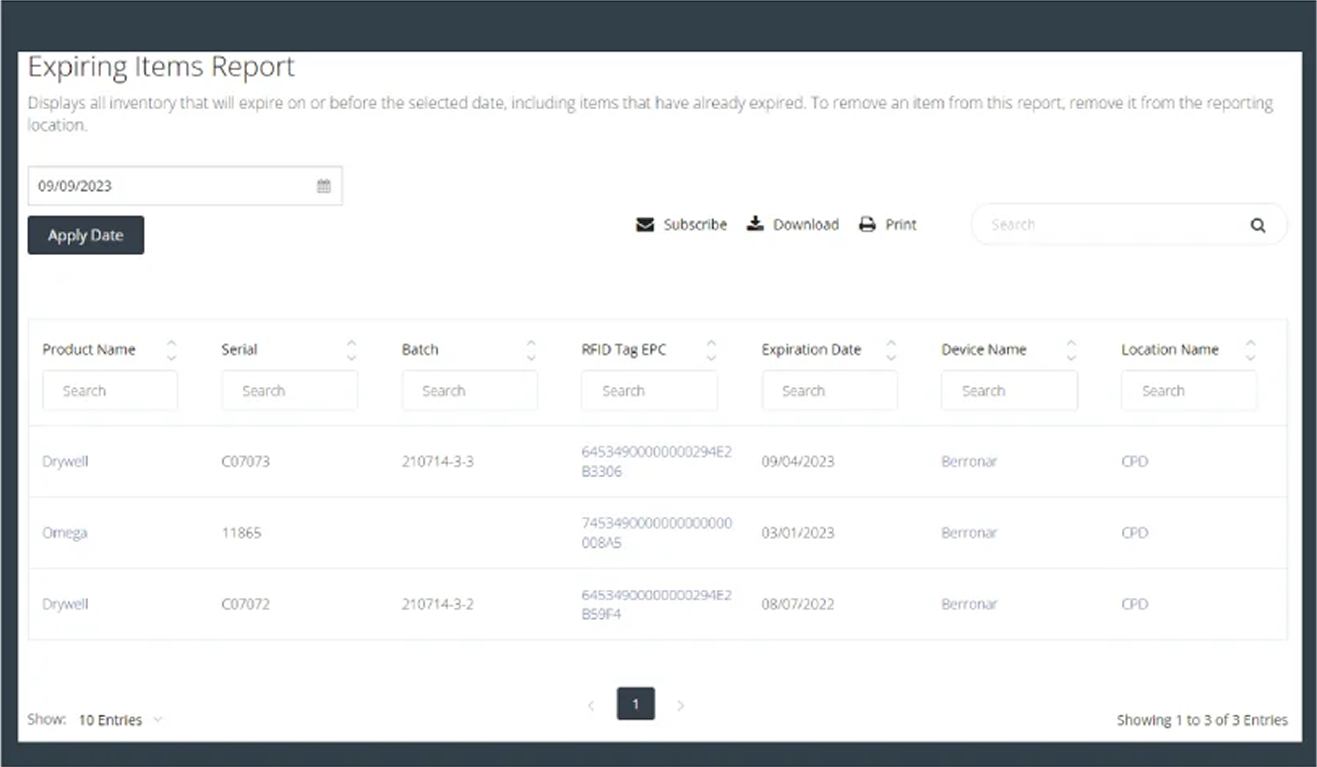The image size is (1317, 767).
Task: Click the Print icon
Action: pyautogui.click(x=867, y=225)
